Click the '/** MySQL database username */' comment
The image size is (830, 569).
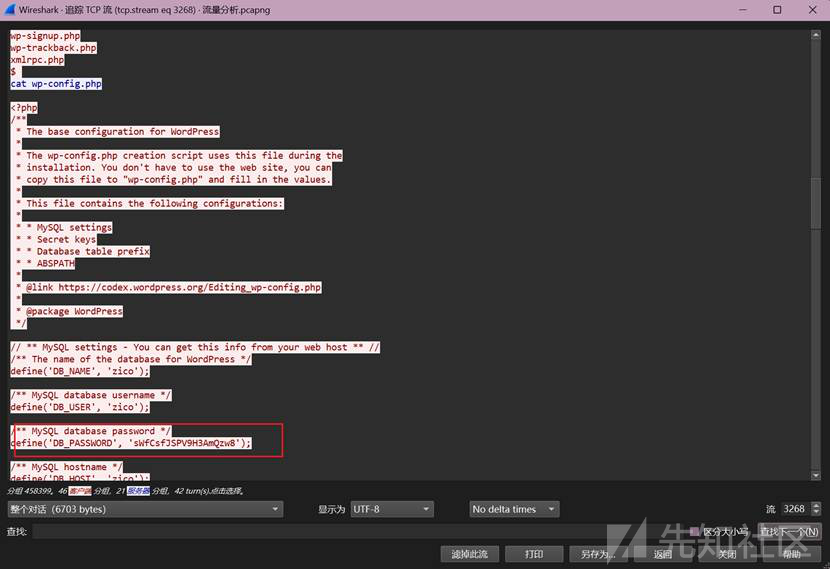click(91, 395)
